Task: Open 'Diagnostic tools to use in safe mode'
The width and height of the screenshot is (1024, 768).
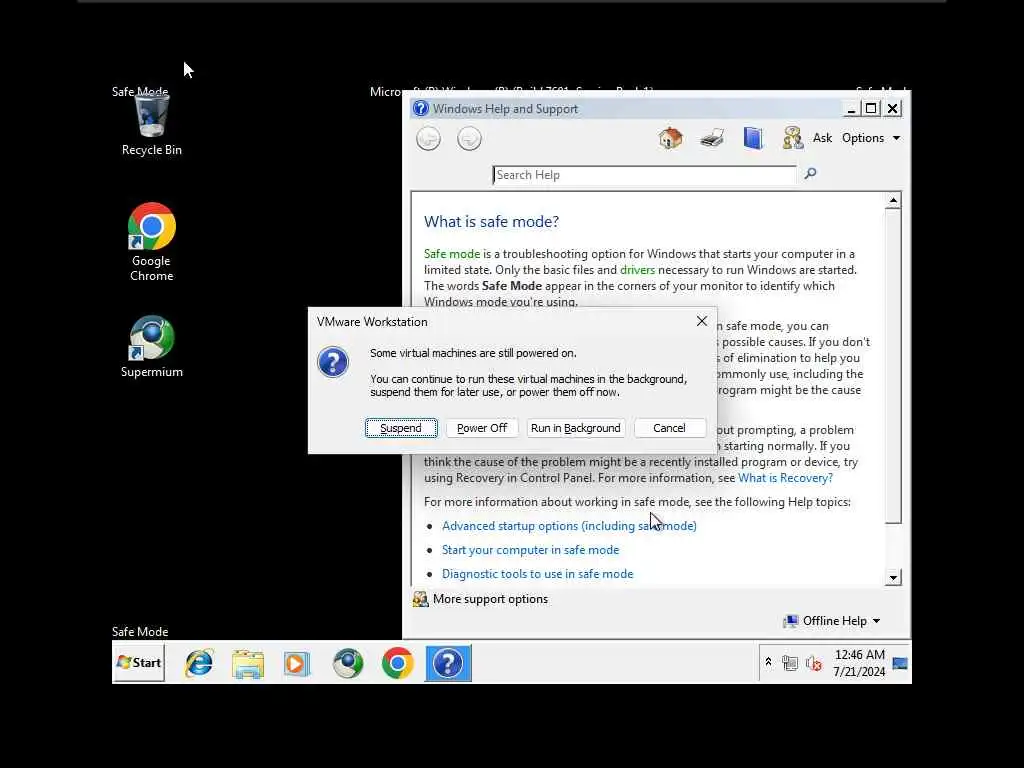Action: click(x=537, y=574)
